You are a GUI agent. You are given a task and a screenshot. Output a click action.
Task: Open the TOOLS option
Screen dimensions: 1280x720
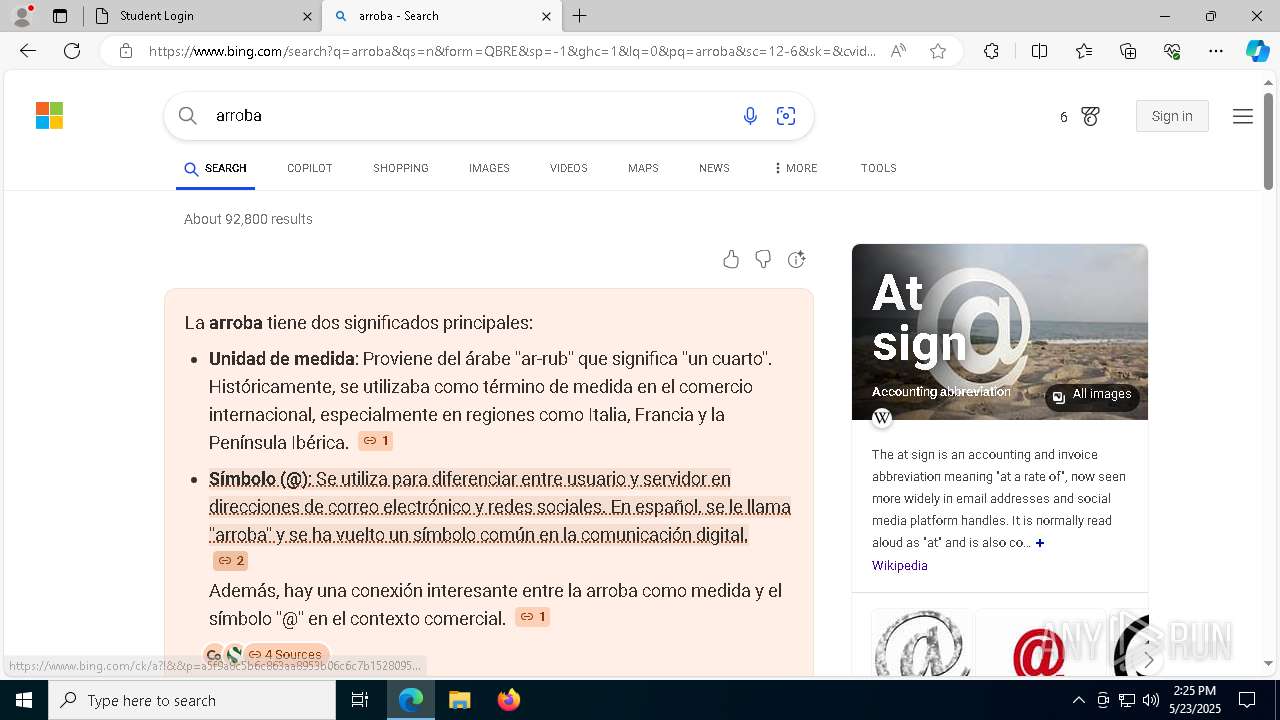pyautogui.click(x=879, y=168)
